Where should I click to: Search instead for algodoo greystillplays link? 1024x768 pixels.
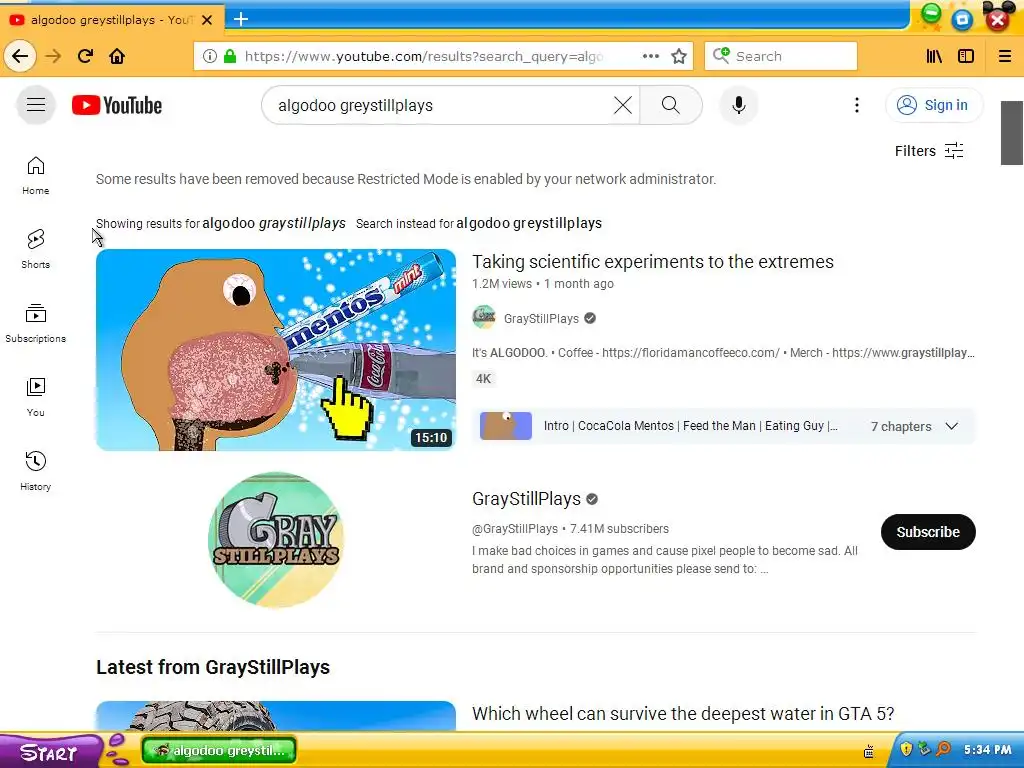click(529, 223)
